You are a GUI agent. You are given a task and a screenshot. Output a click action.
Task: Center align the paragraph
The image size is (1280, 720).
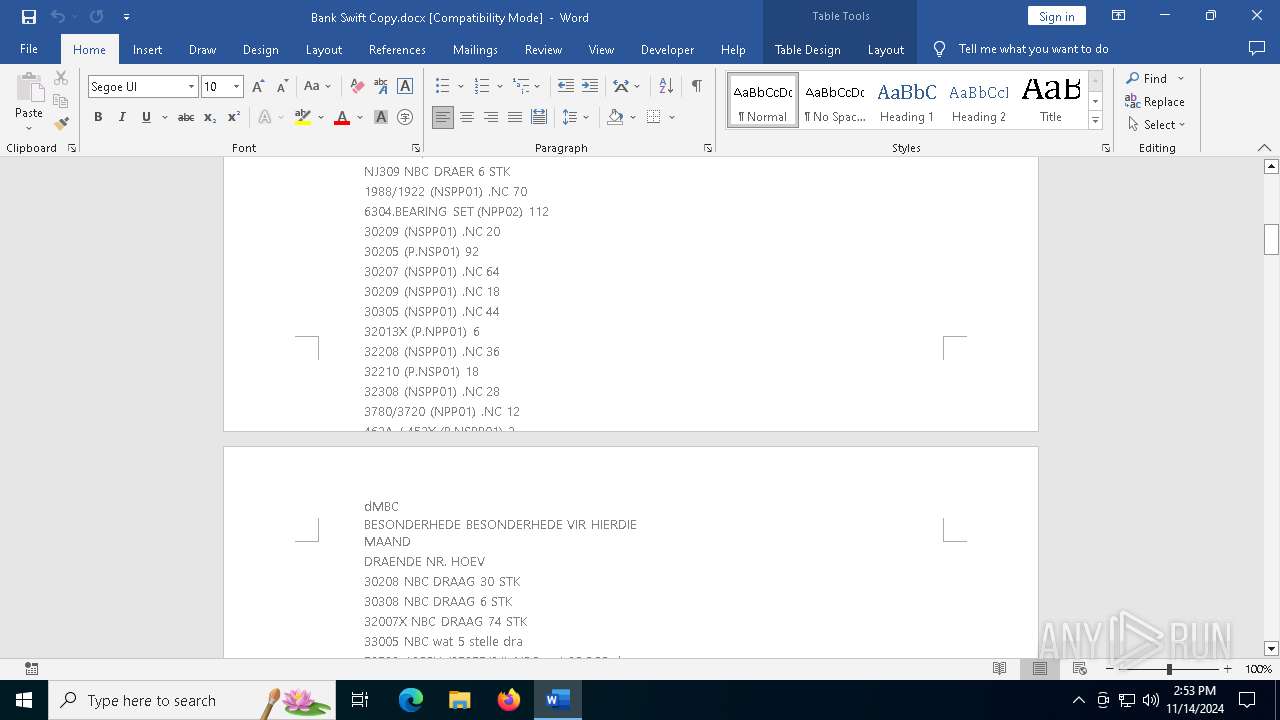tap(467, 117)
